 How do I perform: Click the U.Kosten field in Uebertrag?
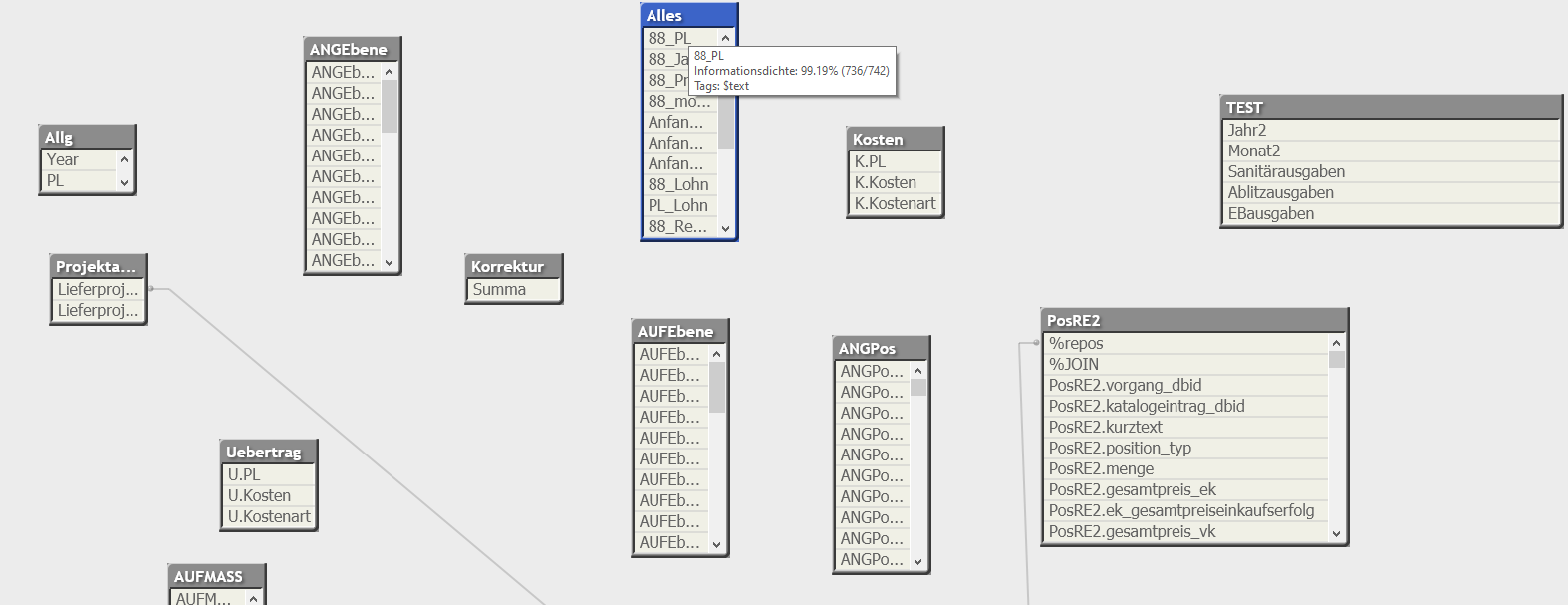click(259, 496)
